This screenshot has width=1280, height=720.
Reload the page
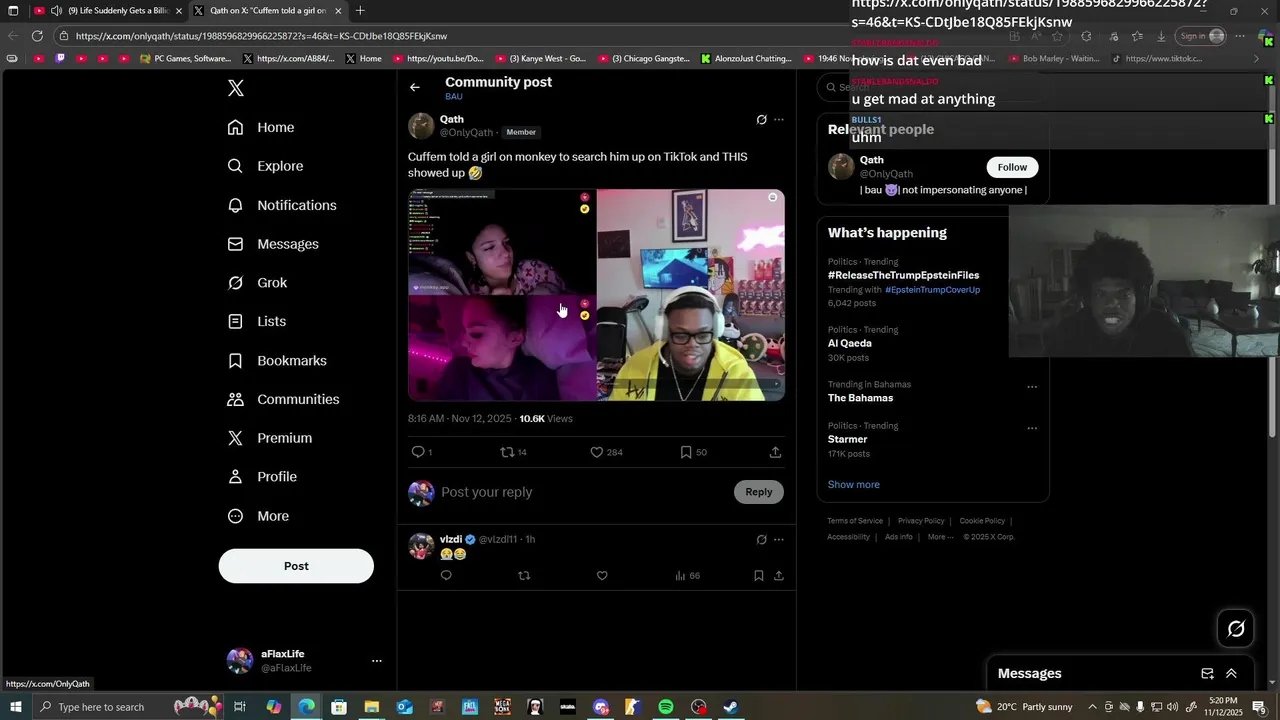tap(37, 36)
